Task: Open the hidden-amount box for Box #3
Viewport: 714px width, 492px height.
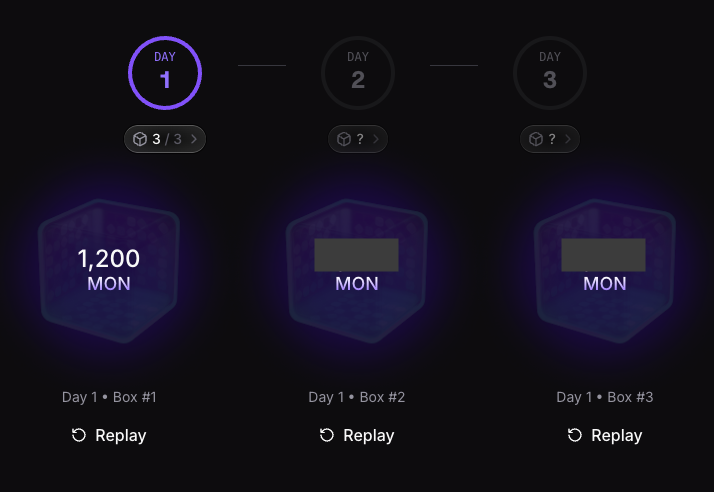Action: [x=605, y=270]
